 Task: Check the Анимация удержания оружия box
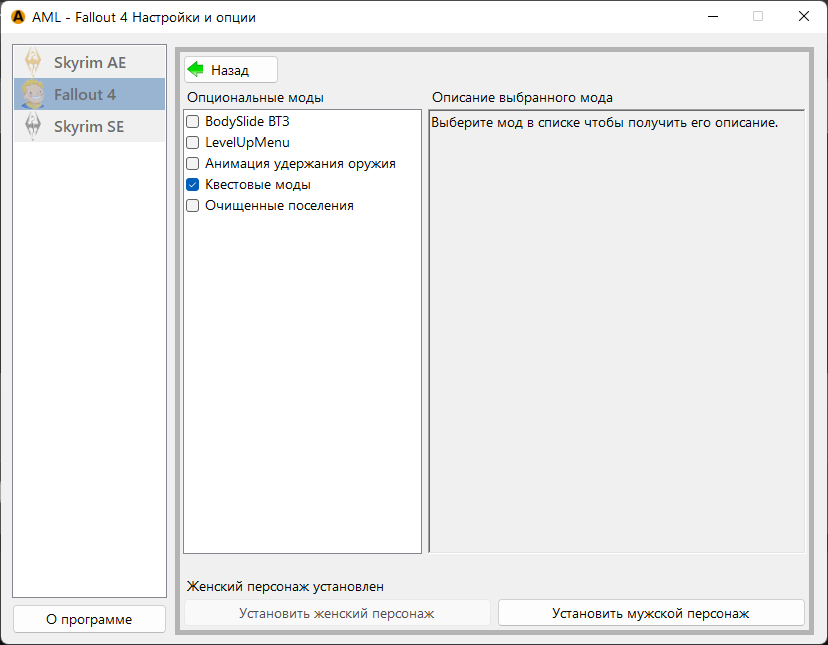coord(193,163)
